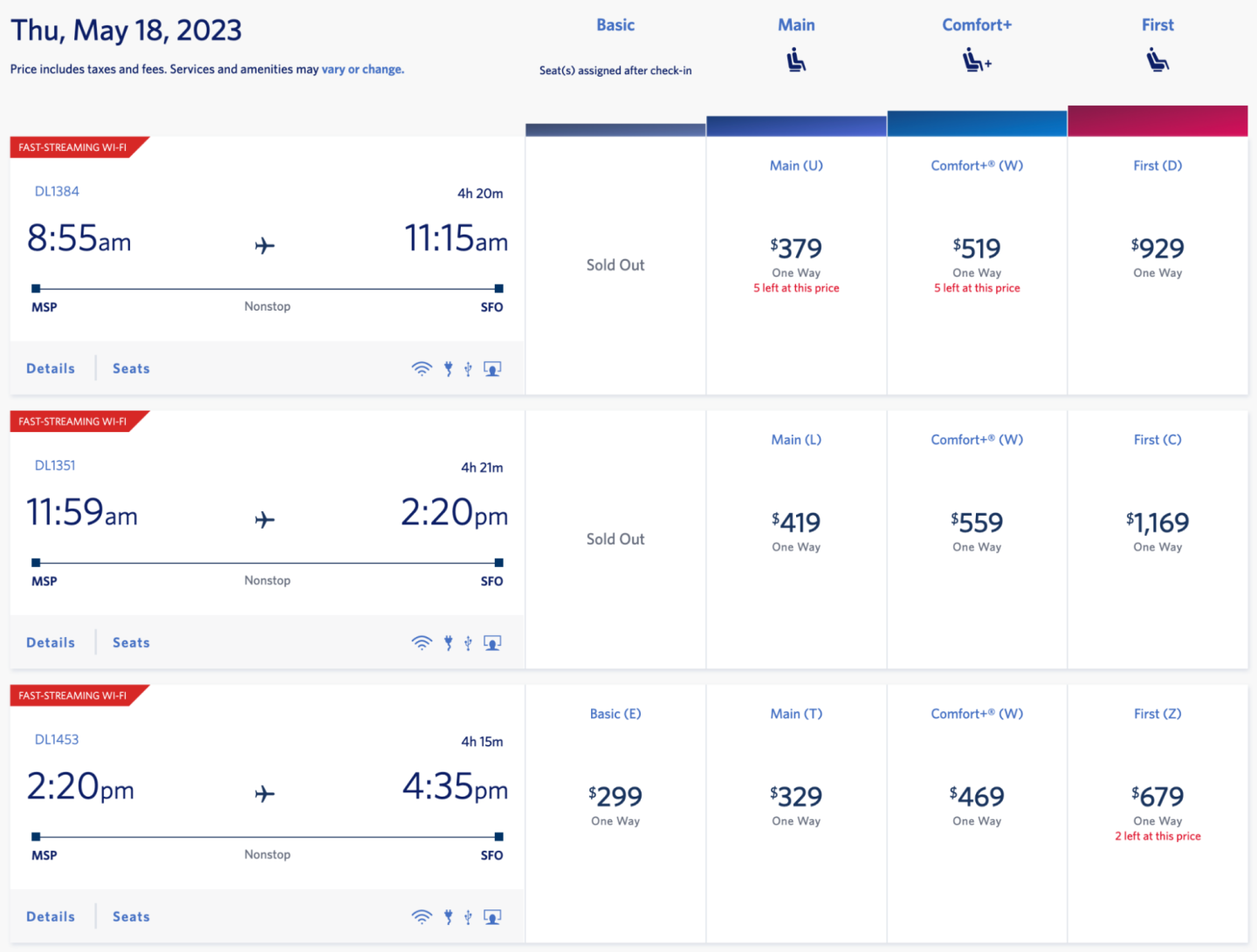View Seats for flight DL1351
Screen dimensions: 1257x952
[x=131, y=643]
